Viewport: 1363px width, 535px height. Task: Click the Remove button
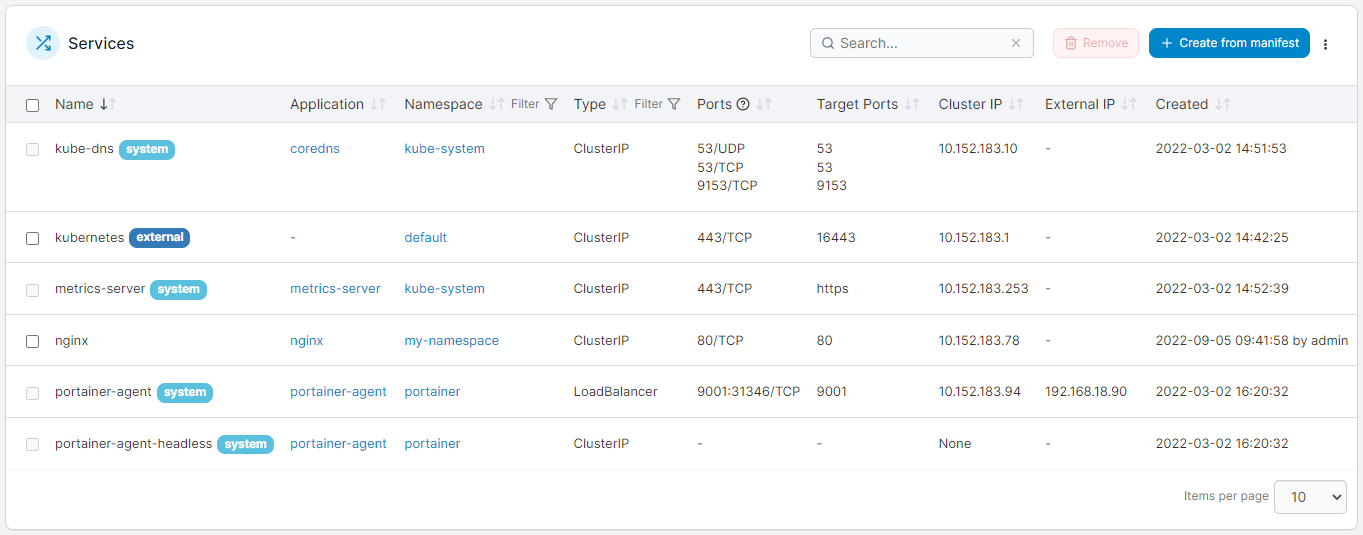point(1096,43)
